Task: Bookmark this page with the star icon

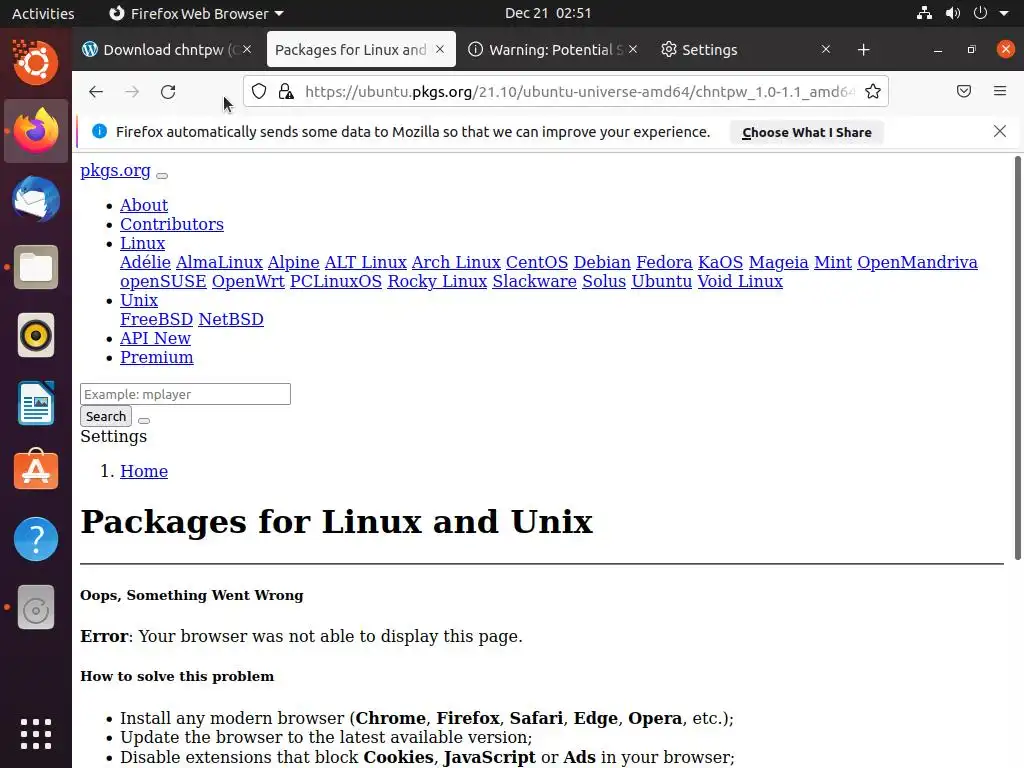Action: 872,91
